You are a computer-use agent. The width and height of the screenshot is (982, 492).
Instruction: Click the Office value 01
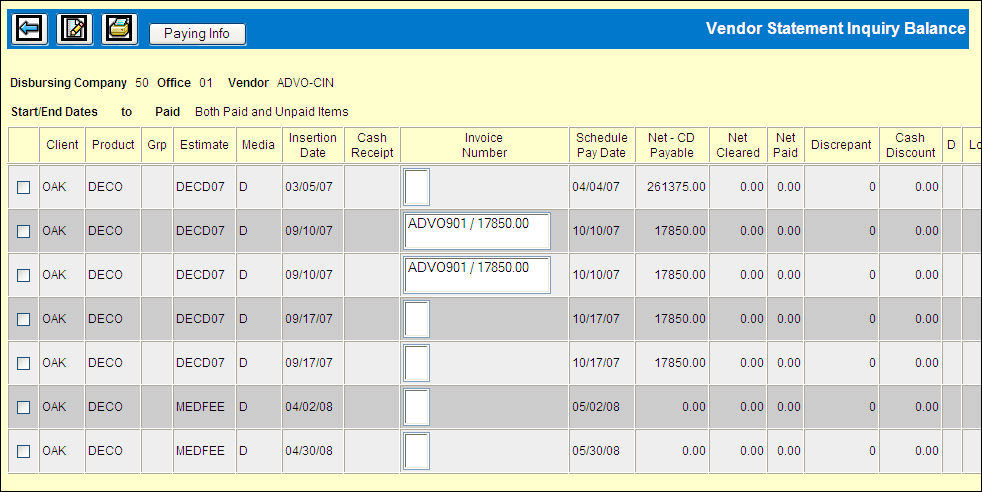(206, 83)
